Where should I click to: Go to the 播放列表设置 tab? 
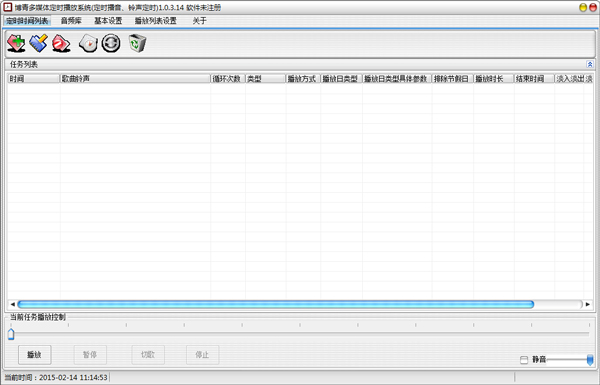155,21
